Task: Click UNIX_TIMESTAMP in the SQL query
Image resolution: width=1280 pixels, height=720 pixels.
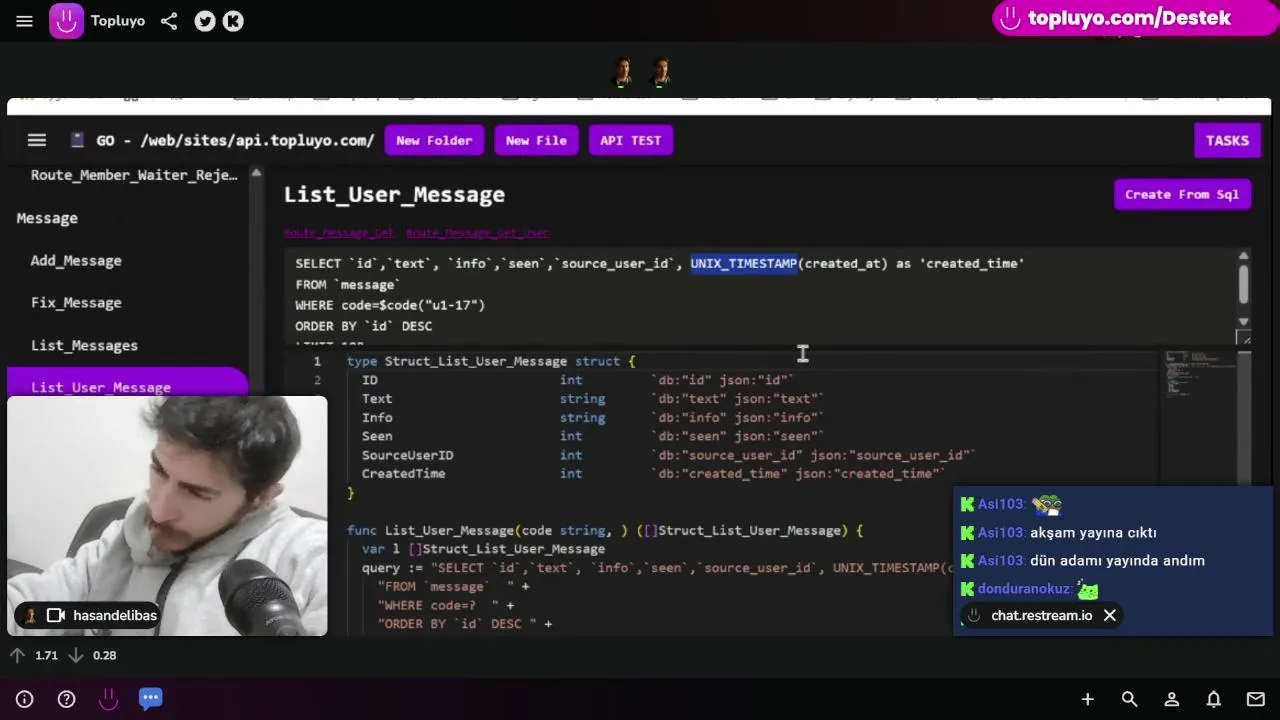Action: click(x=743, y=264)
